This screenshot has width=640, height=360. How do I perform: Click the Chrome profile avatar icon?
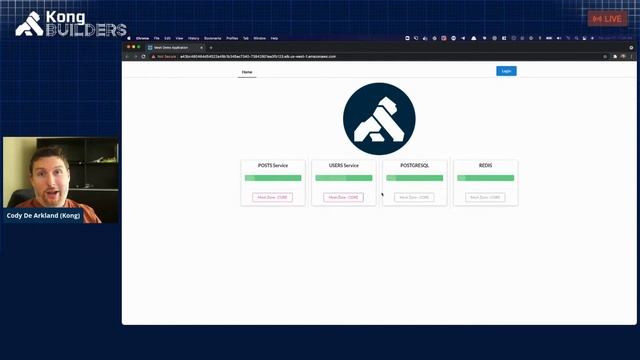[623, 56]
